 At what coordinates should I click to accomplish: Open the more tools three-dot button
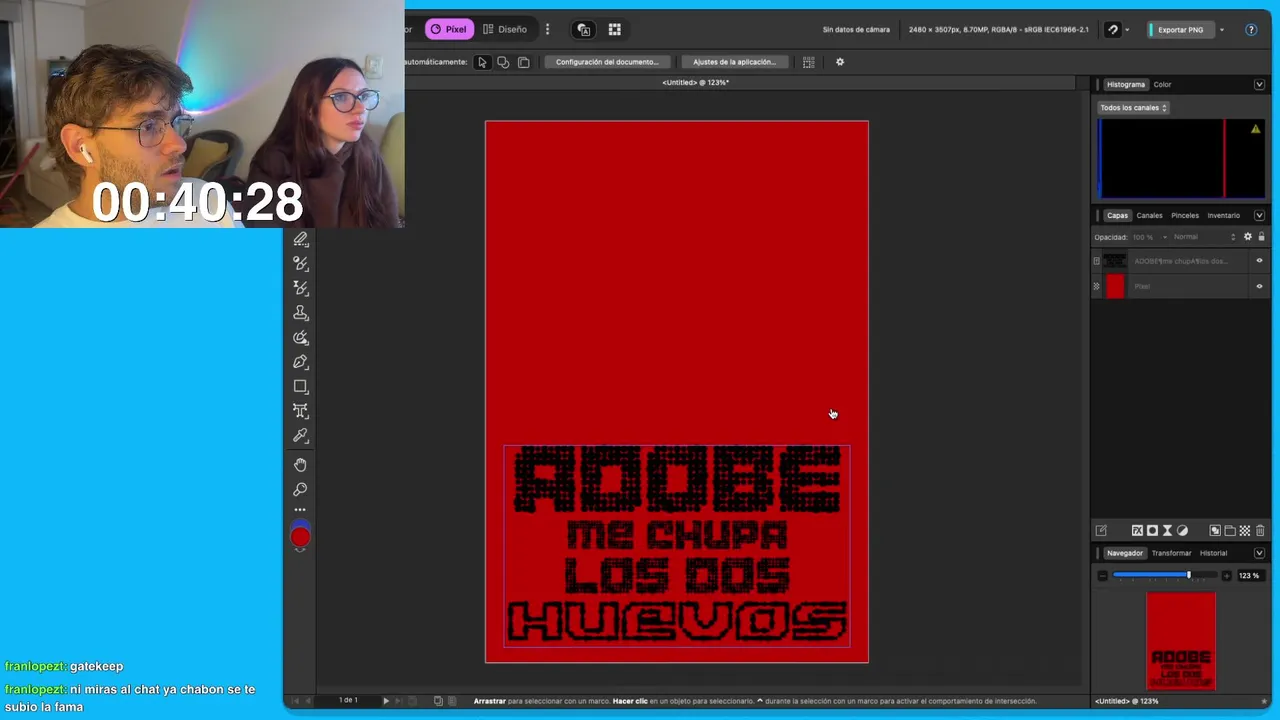[x=300, y=510]
